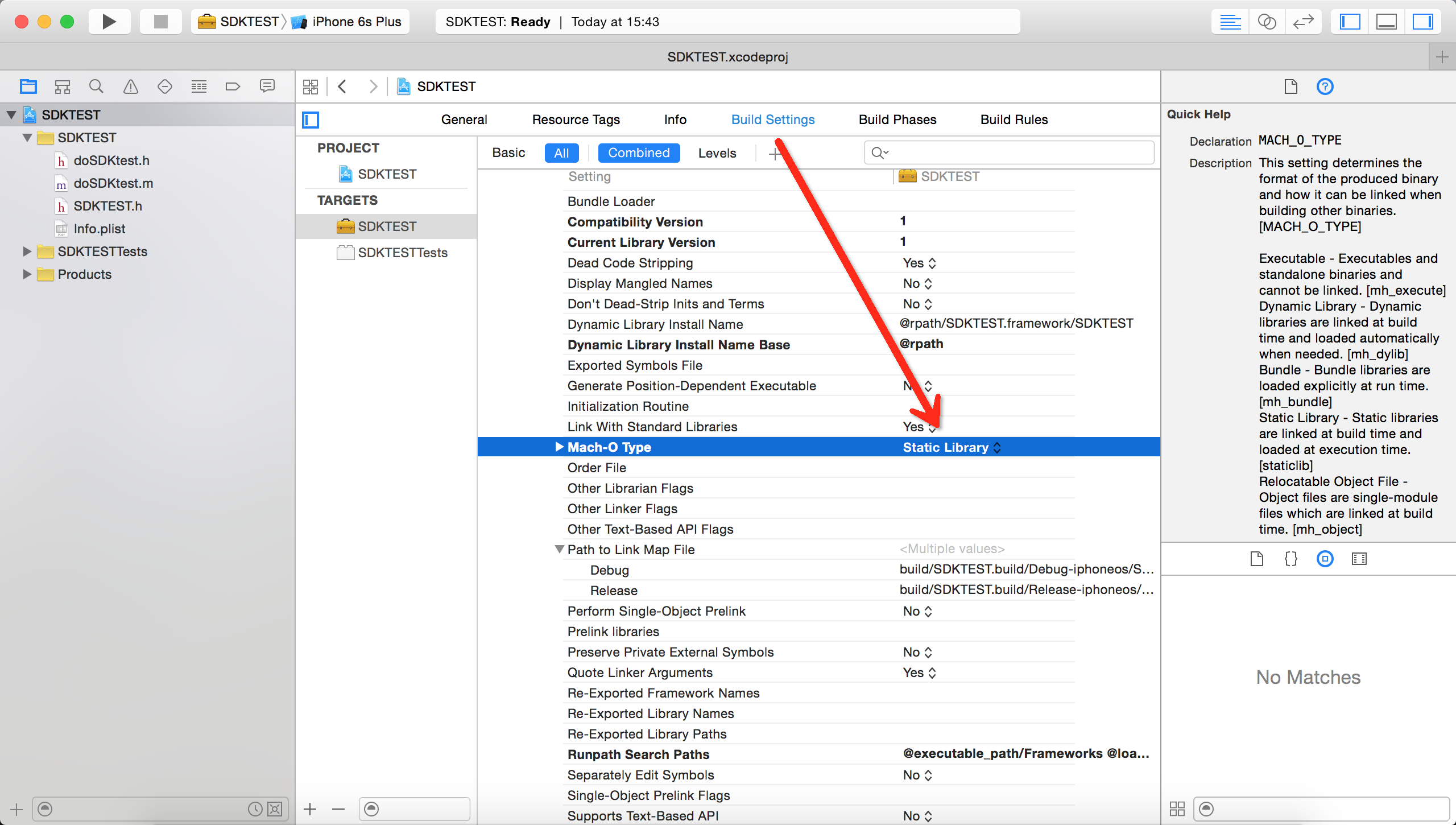Show the Symbol navigator

(63, 86)
